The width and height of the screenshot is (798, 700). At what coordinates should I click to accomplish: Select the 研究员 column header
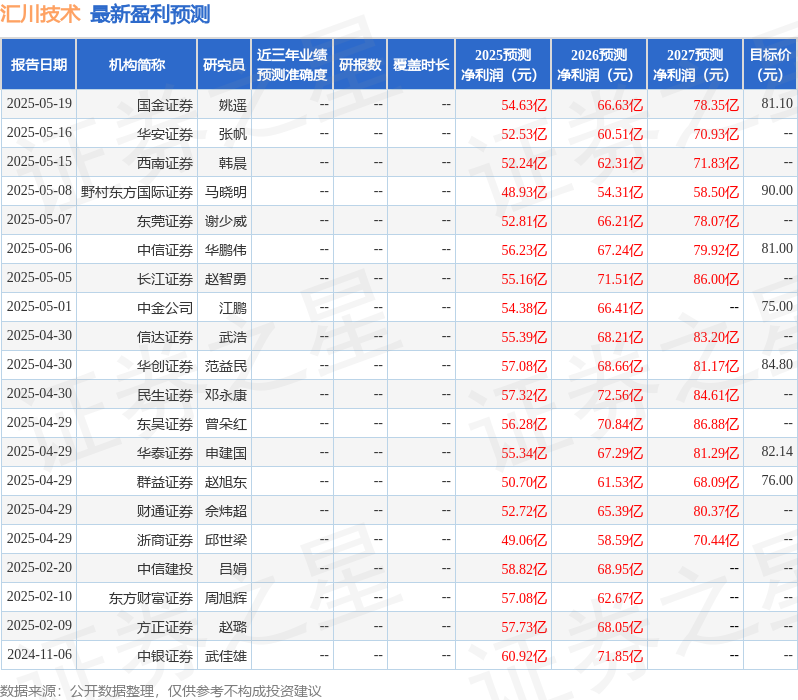(x=224, y=65)
